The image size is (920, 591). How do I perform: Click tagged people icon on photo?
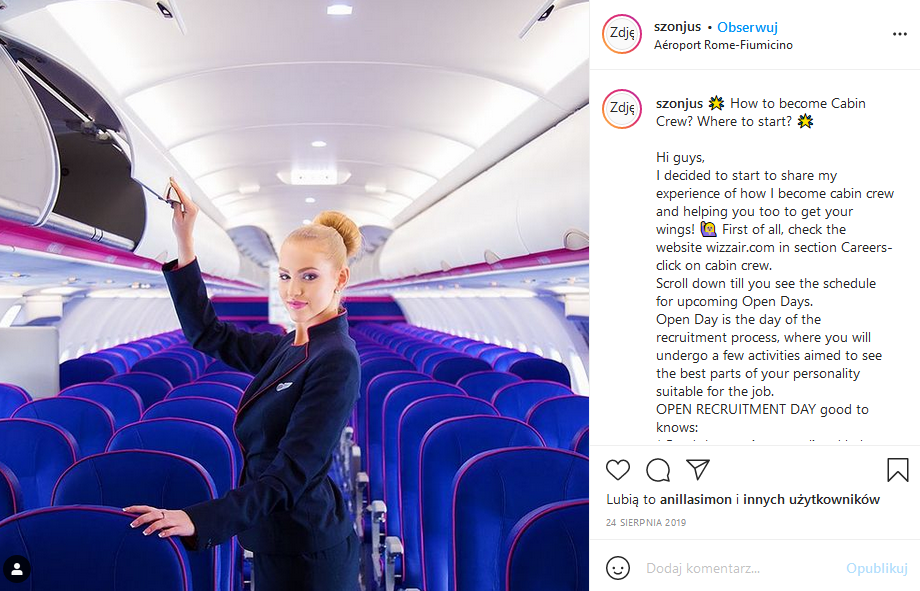click(x=17, y=568)
